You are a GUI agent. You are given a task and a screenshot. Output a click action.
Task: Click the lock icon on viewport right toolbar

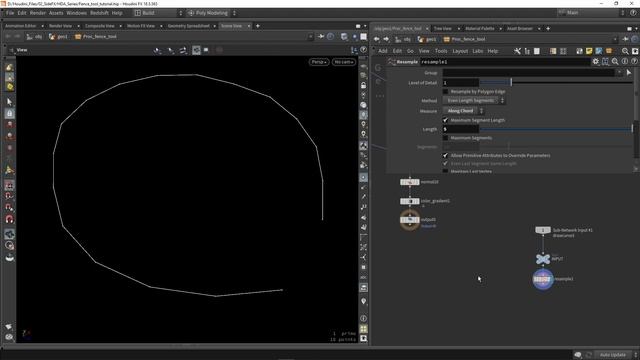pyautogui.click(x=363, y=86)
